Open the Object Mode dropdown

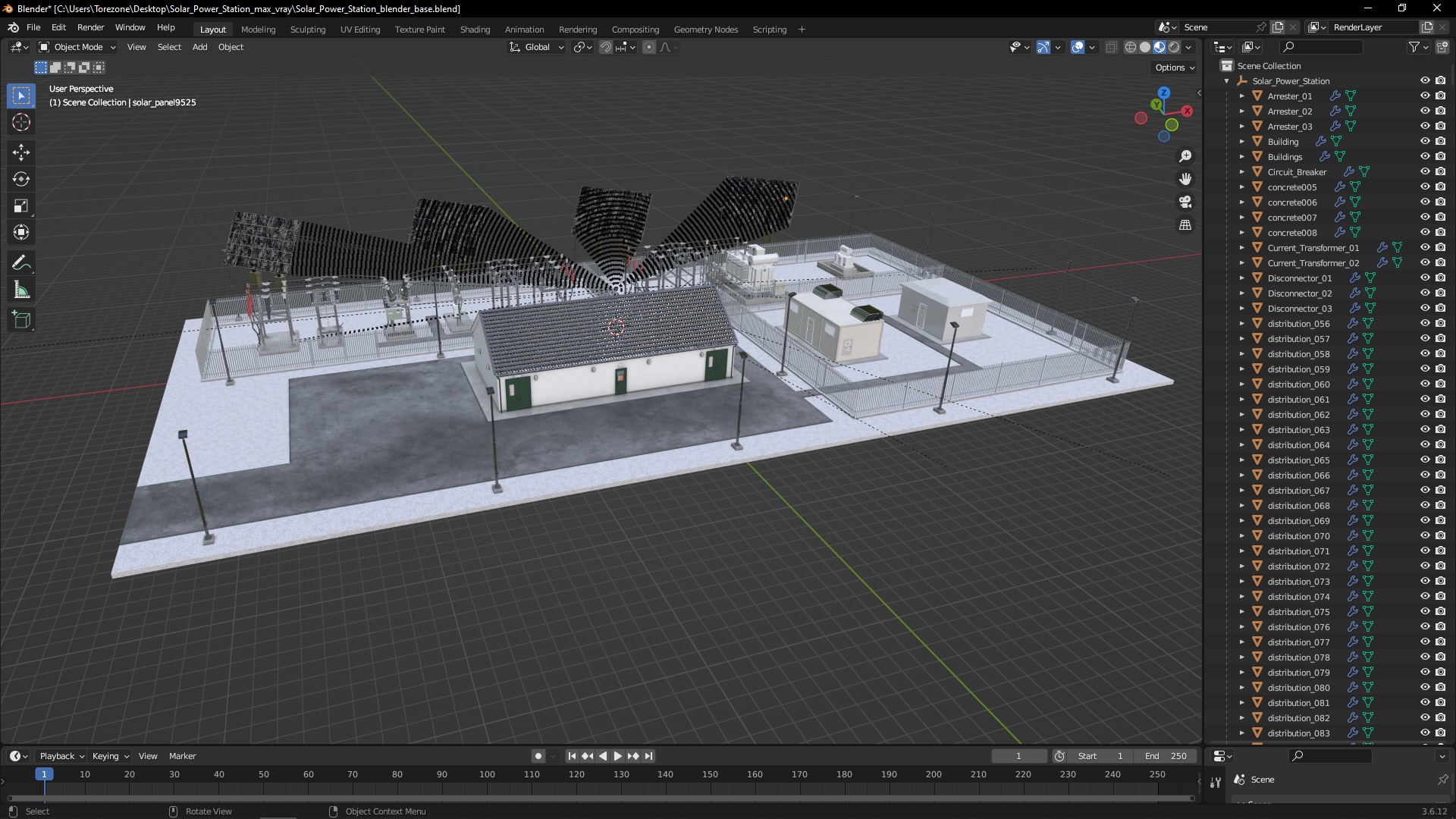77,47
